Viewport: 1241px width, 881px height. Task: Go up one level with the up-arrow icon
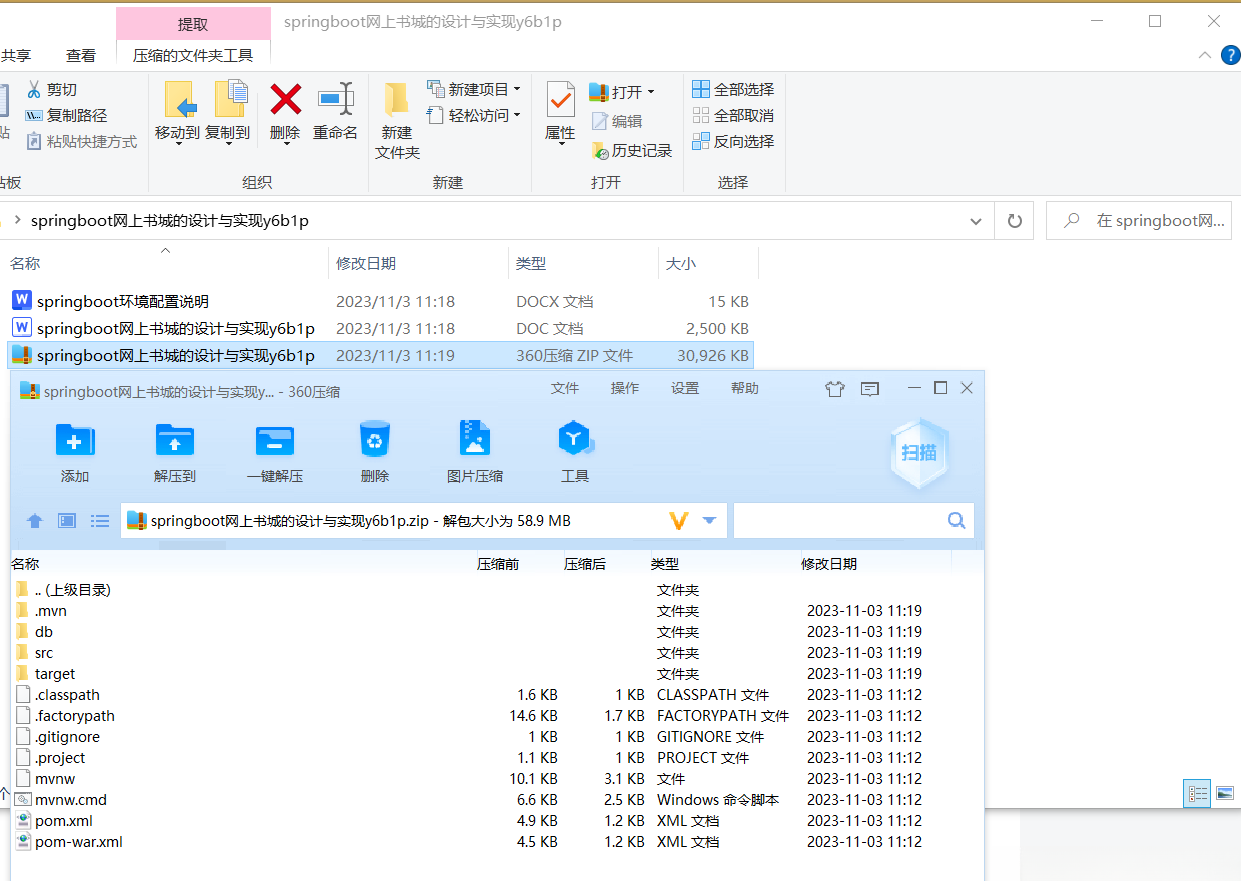(35, 520)
